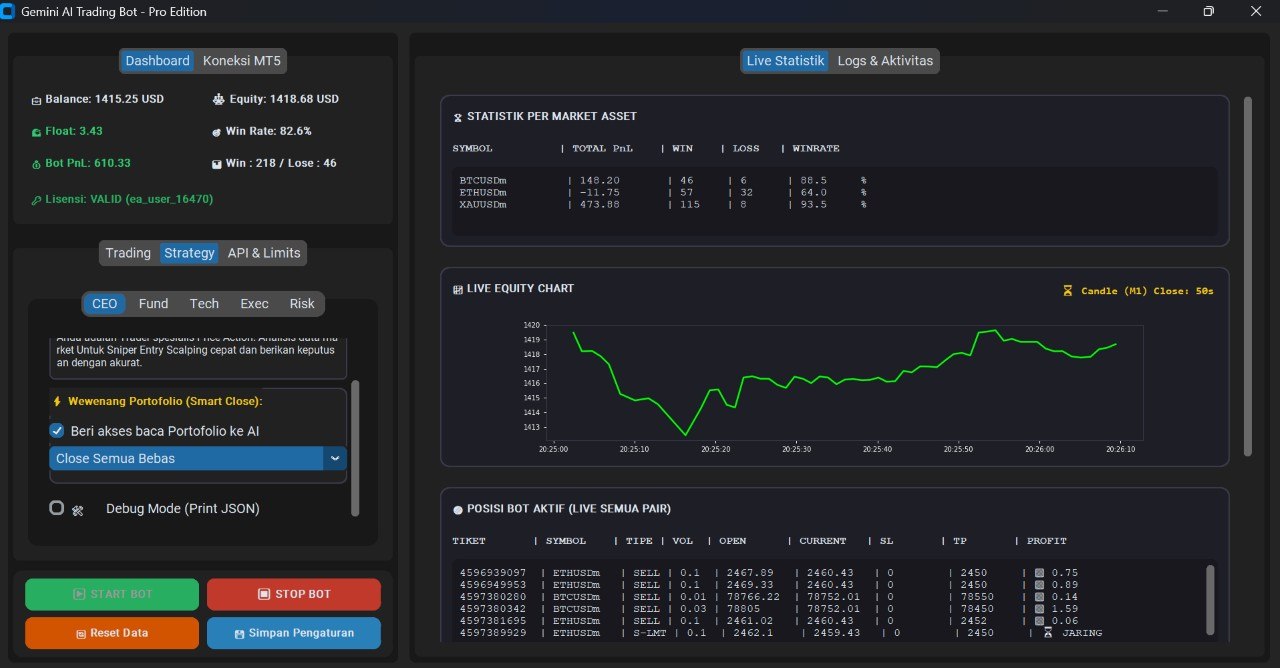
Task: Click the STOP BOT button
Action: 294,594
